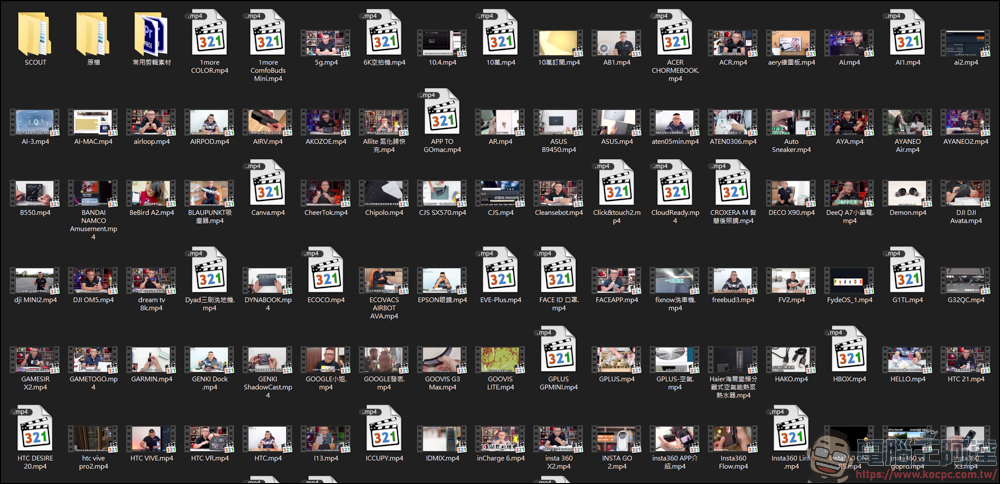Select the ECOCO.mp4 file icon
1000x484 pixels.
tap(326, 271)
